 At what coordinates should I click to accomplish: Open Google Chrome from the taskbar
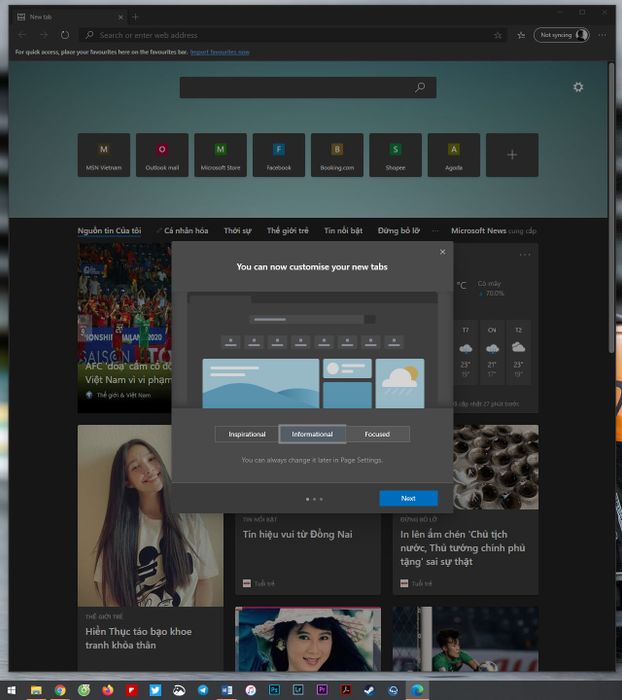(60, 690)
